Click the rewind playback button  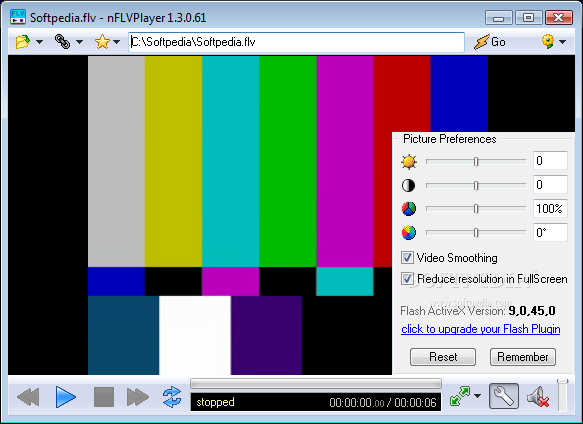point(28,397)
